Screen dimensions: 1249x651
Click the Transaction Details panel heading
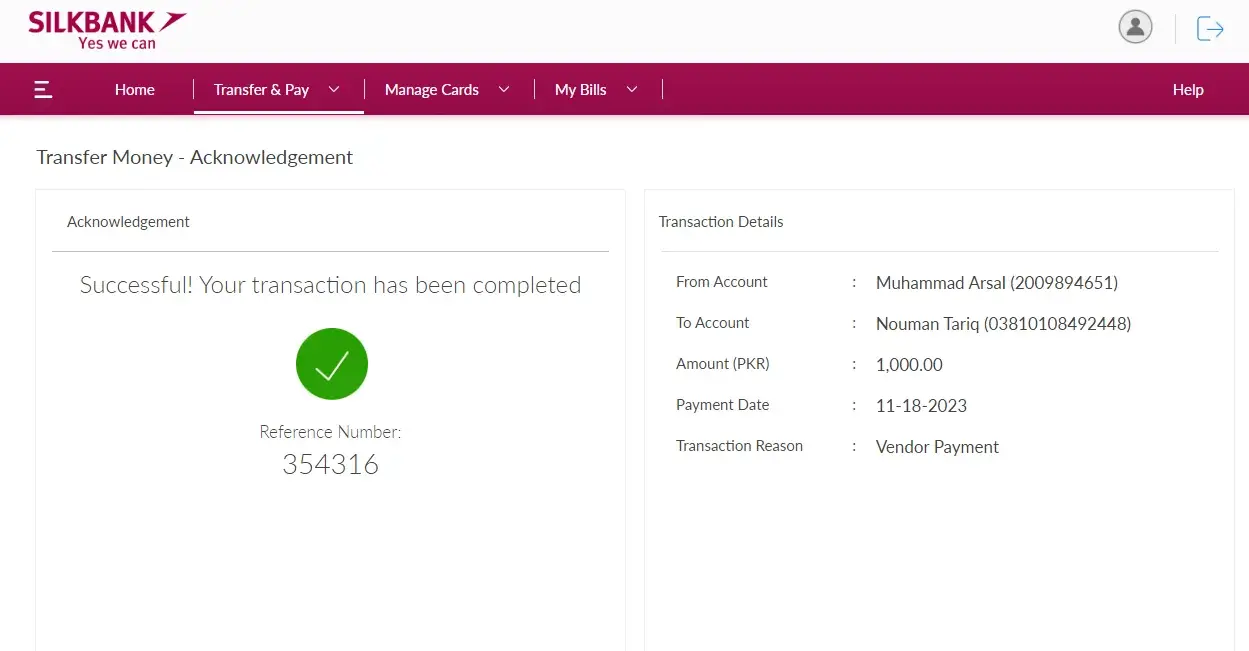pos(721,222)
